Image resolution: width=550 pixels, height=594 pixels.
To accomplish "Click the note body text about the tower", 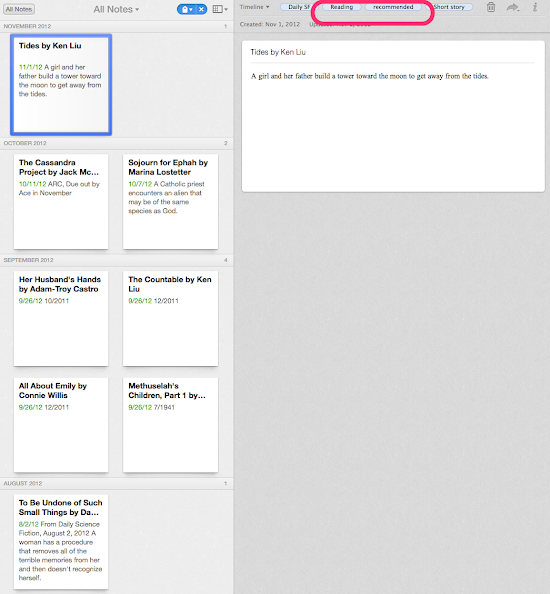I will tap(369, 76).
